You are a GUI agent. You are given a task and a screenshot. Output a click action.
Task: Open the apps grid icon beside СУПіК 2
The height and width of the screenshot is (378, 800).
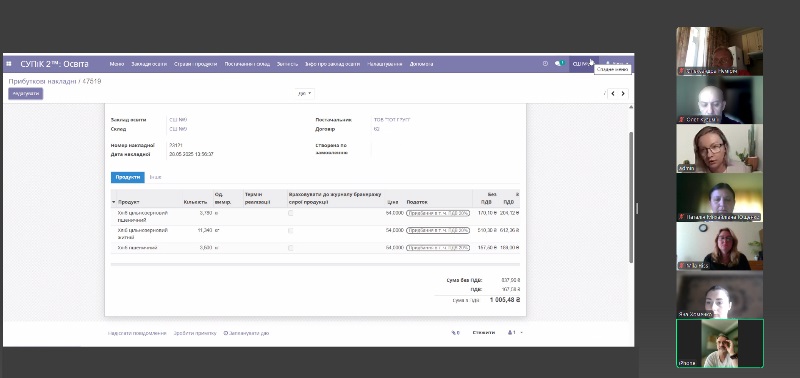[9, 64]
